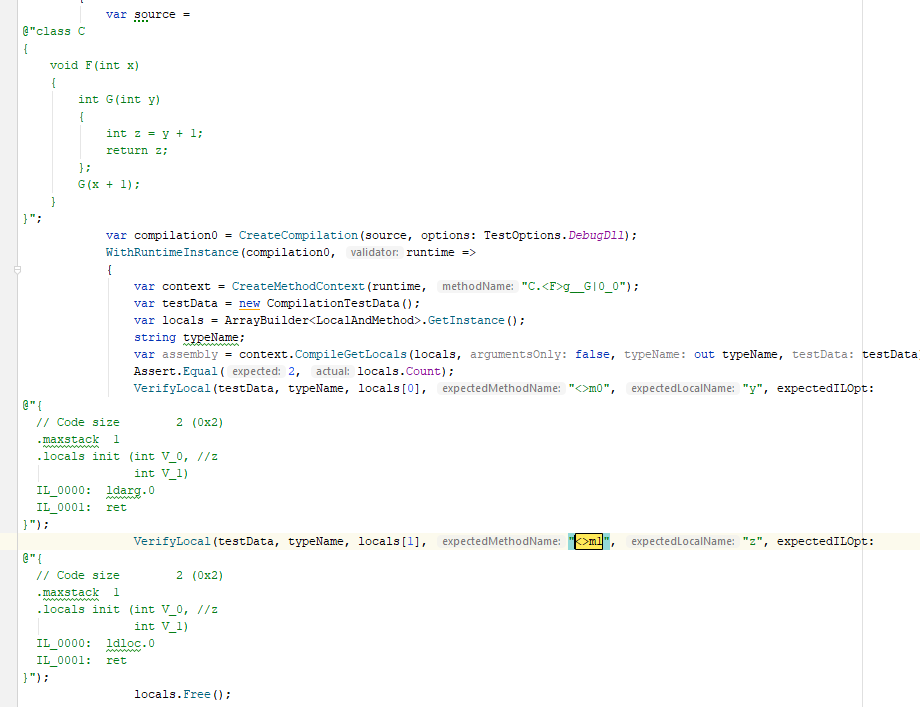Click the context variable in var context declaration
This screenshot has width=920, height=707.
186,286
